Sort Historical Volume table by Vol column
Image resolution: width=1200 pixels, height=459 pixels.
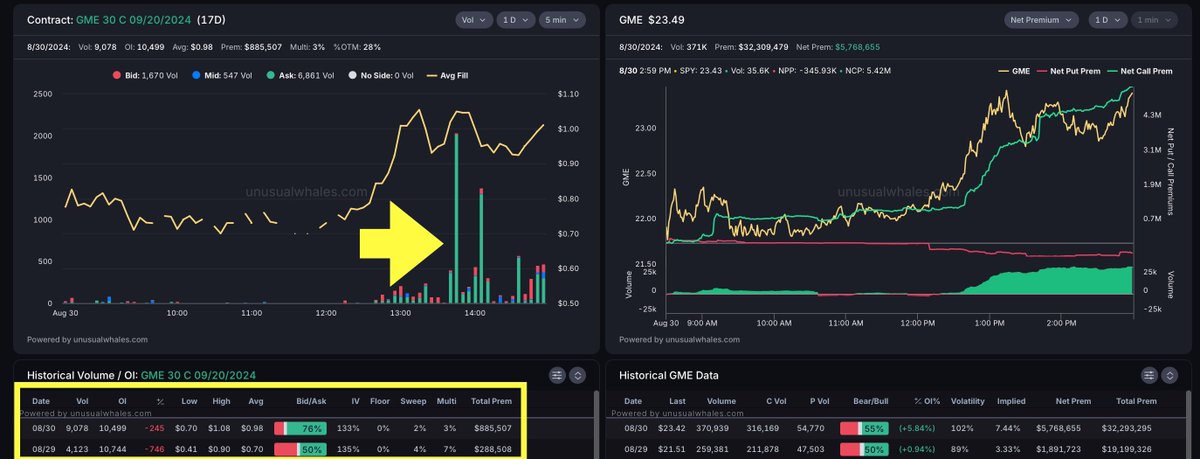(x=83, y=401)
